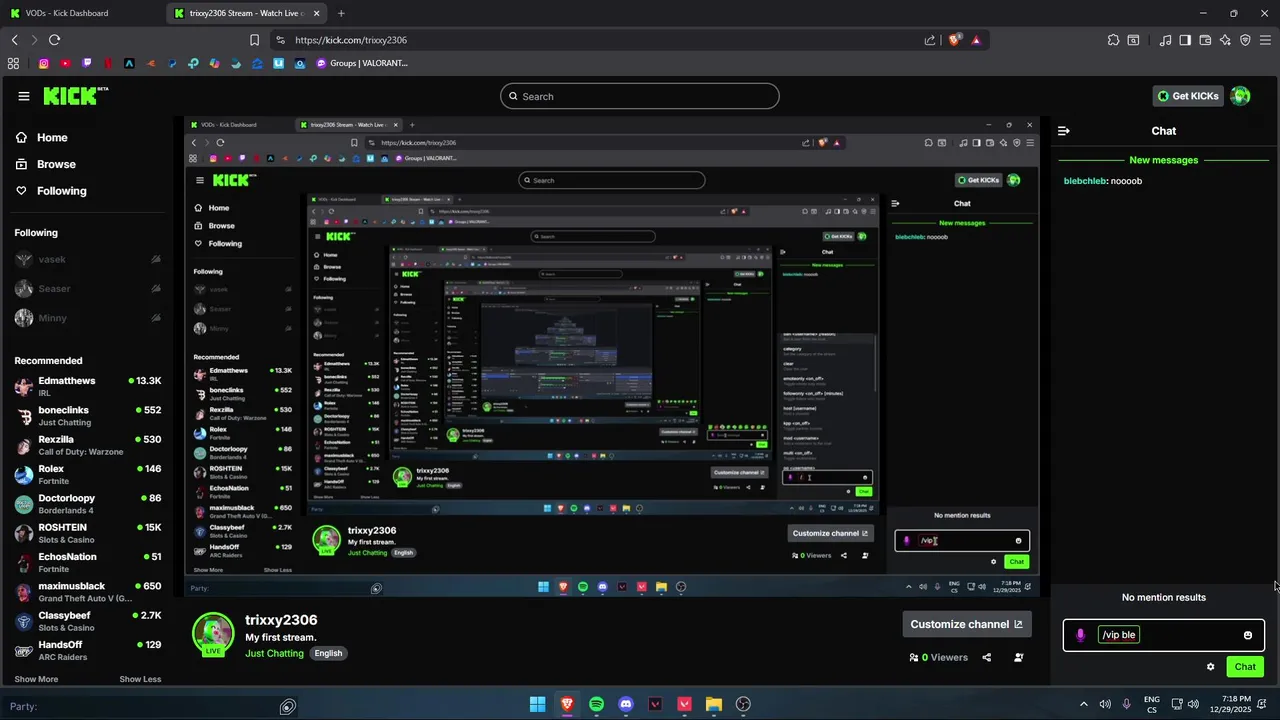Open Leo AI sparkle icon
This screenshot has width=1280, height=720.
(x=1225, y=40)
